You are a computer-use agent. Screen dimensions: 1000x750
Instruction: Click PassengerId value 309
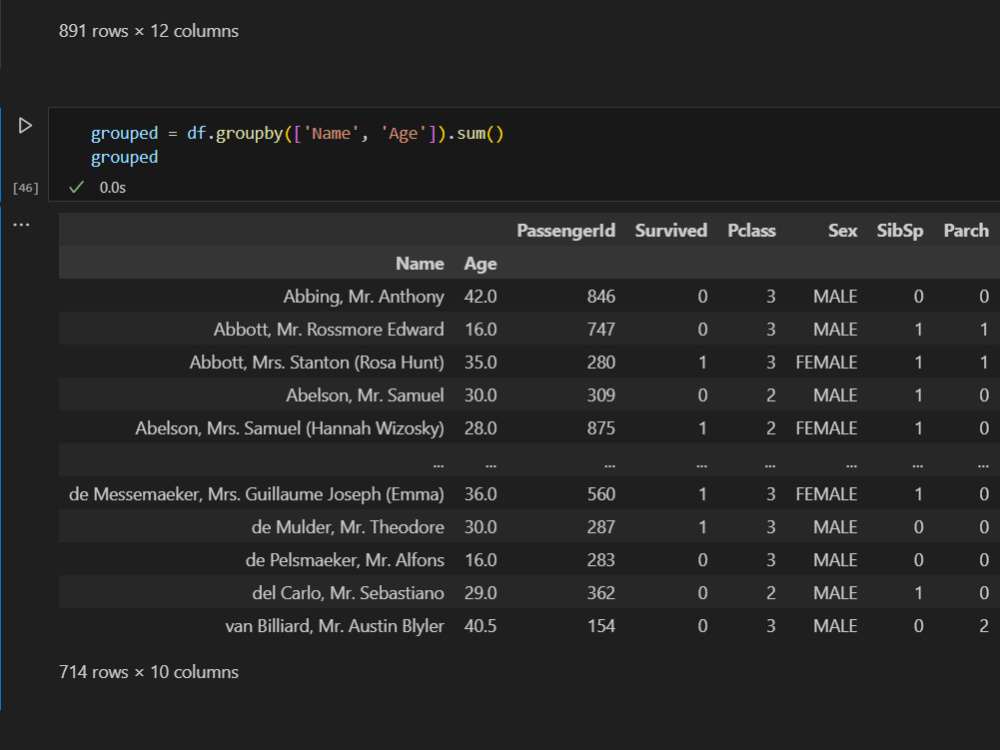pyautogui.click(x=601, y=395)
